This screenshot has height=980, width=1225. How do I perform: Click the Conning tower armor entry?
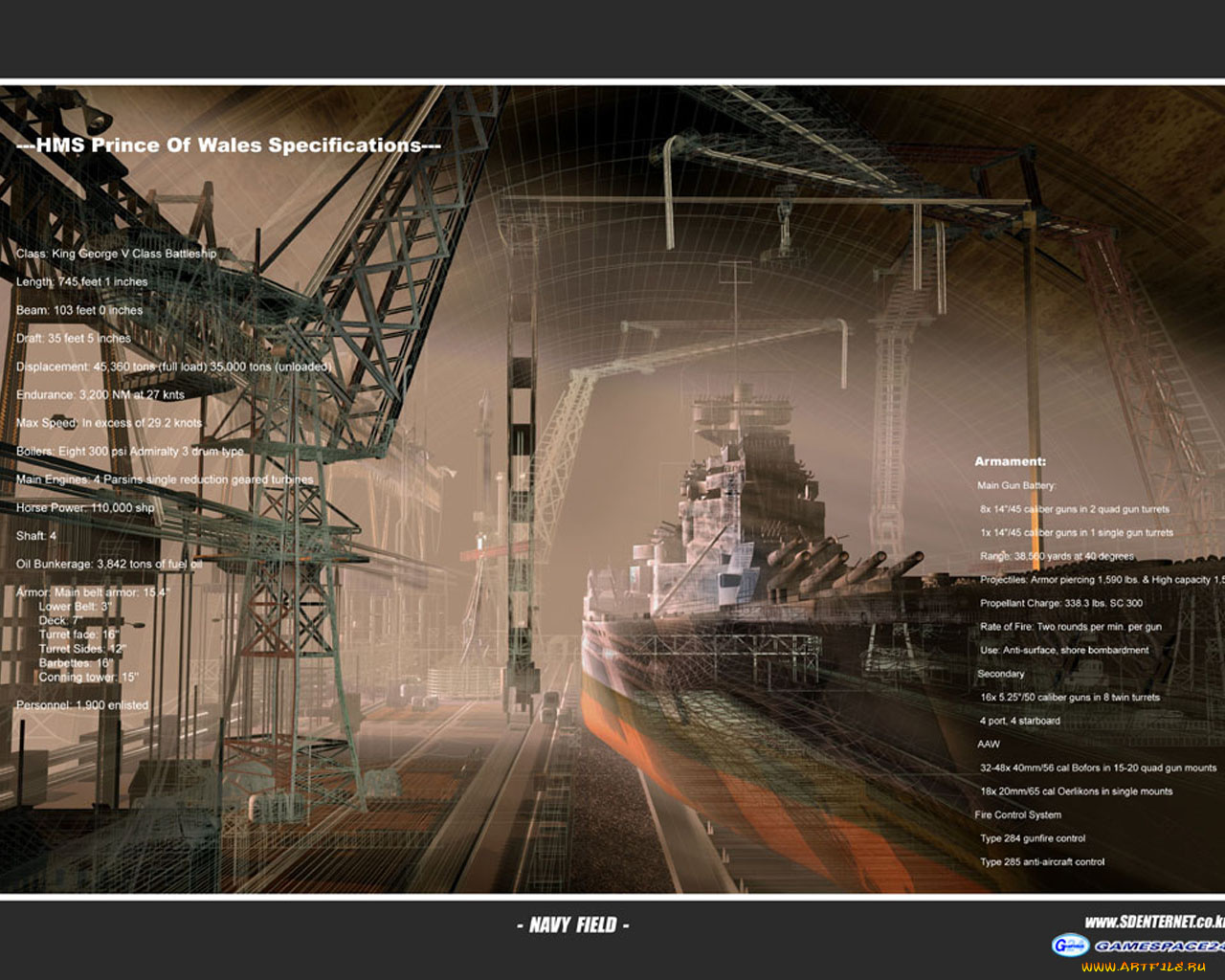88,677
